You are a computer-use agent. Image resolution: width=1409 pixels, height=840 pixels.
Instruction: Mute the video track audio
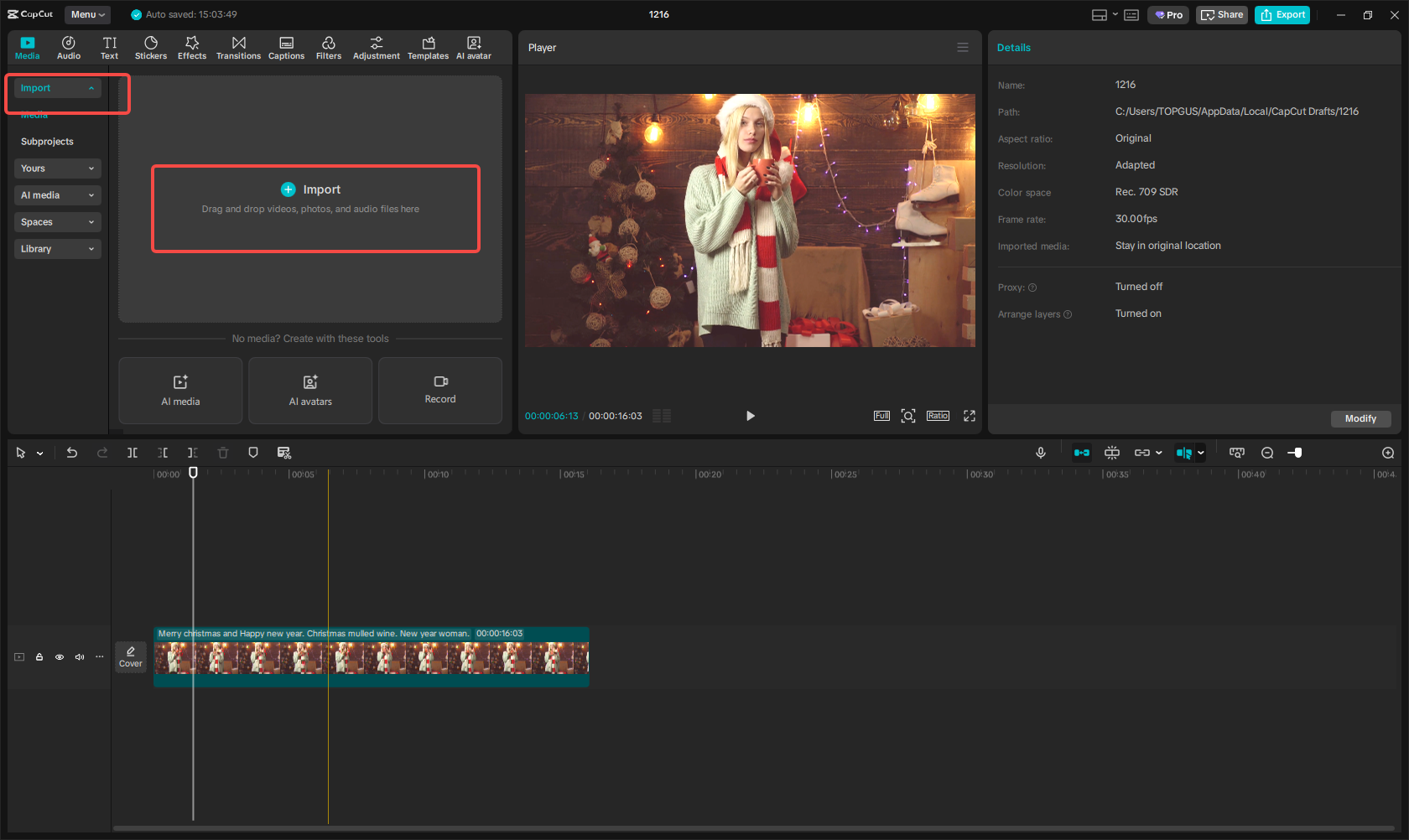[x=79, y=657]
